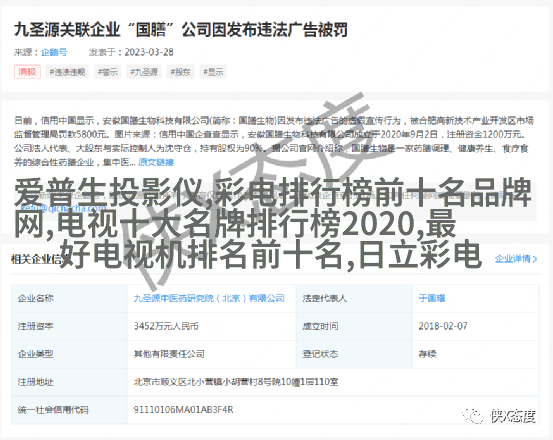Click the 注册地址 label cell

[69, 382]
